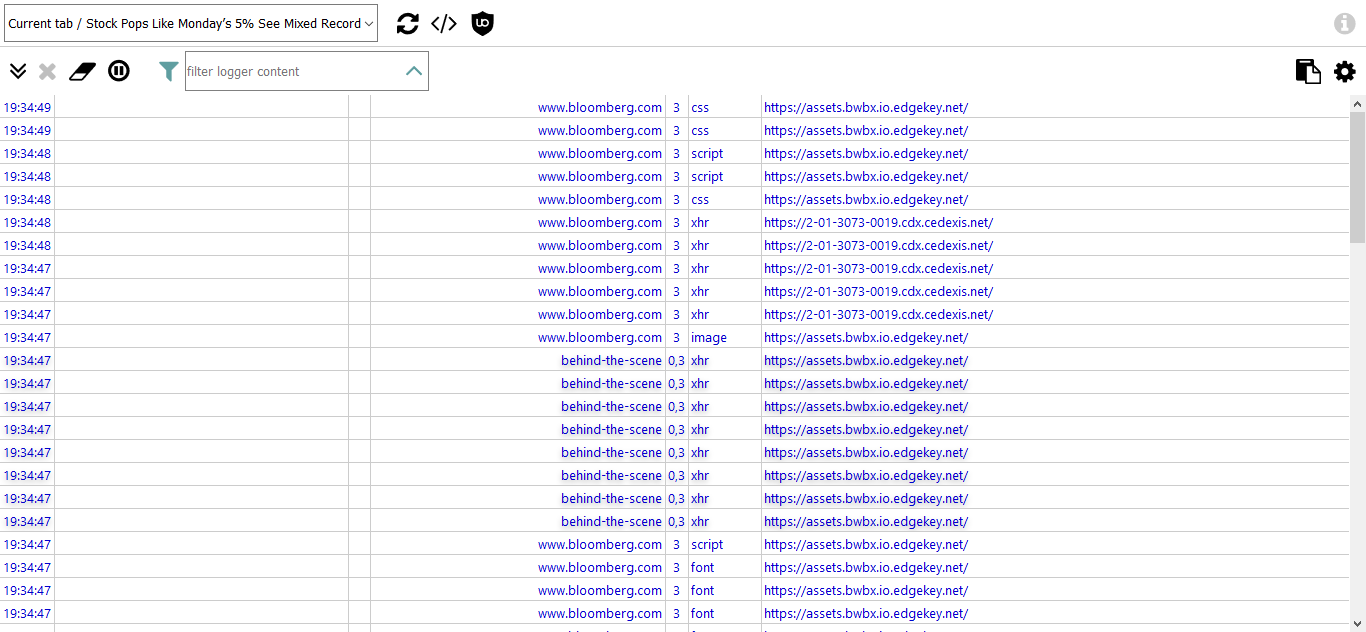The width and height of the screenshot is (1366, 632).
Task: Click www.bloomberg.com in the image row
Action: (x=600, y=338)
